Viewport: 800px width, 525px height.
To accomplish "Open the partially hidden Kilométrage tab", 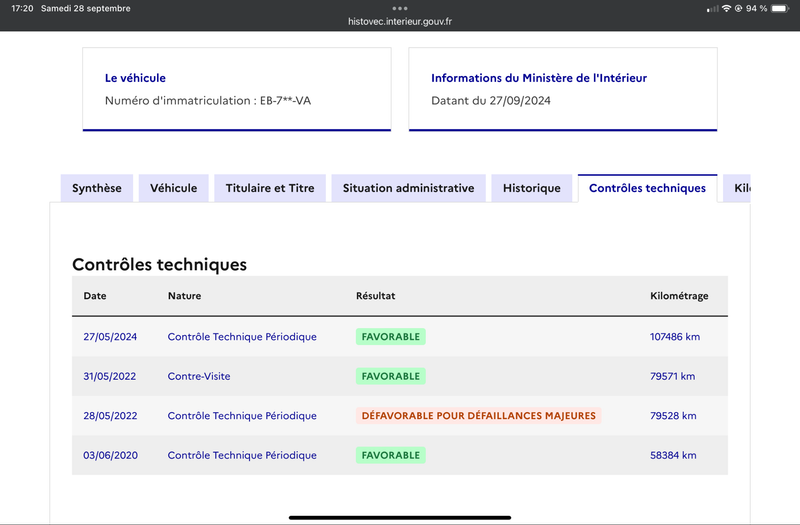I will tap(737, 188).
